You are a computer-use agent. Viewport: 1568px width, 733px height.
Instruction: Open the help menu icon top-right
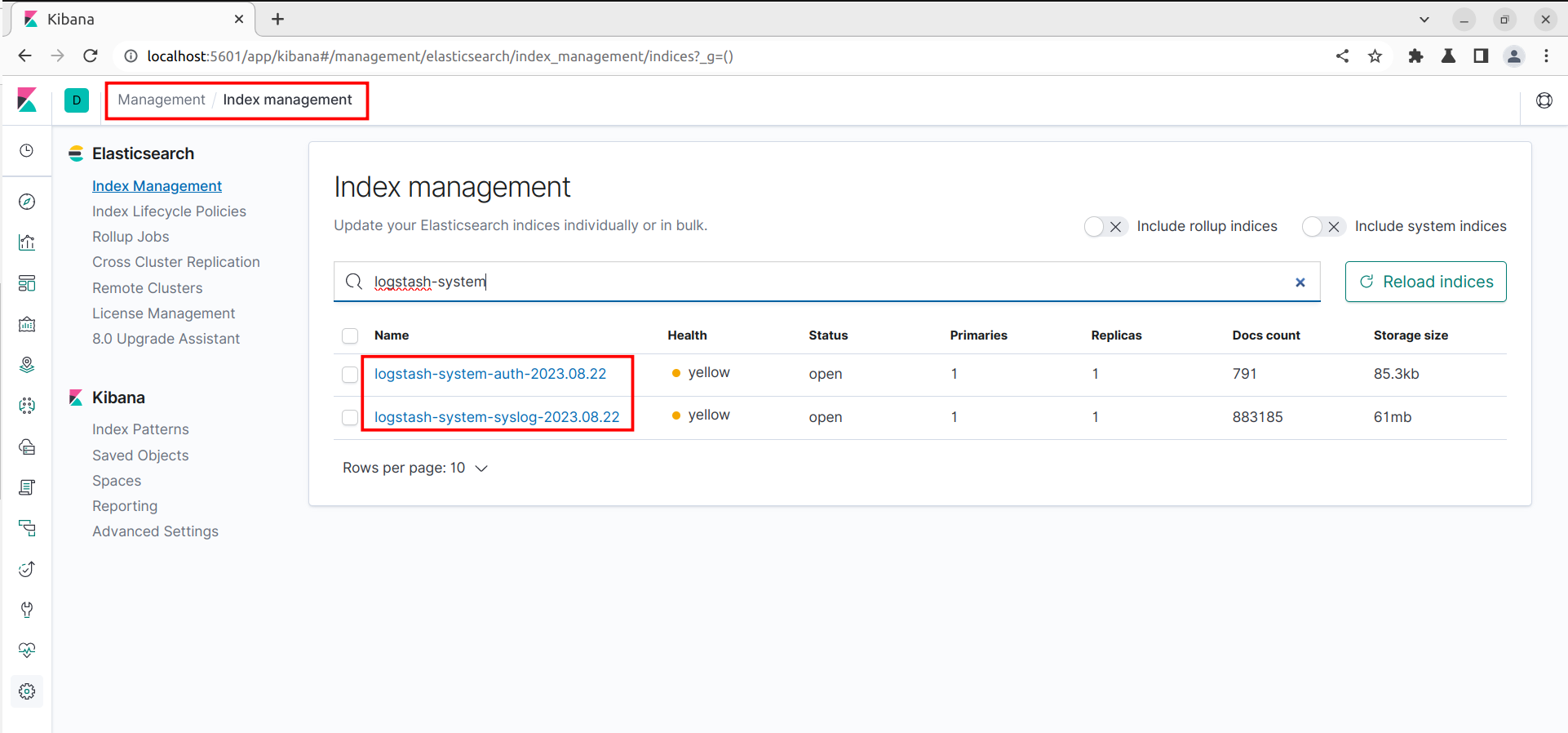[1544, 100]
